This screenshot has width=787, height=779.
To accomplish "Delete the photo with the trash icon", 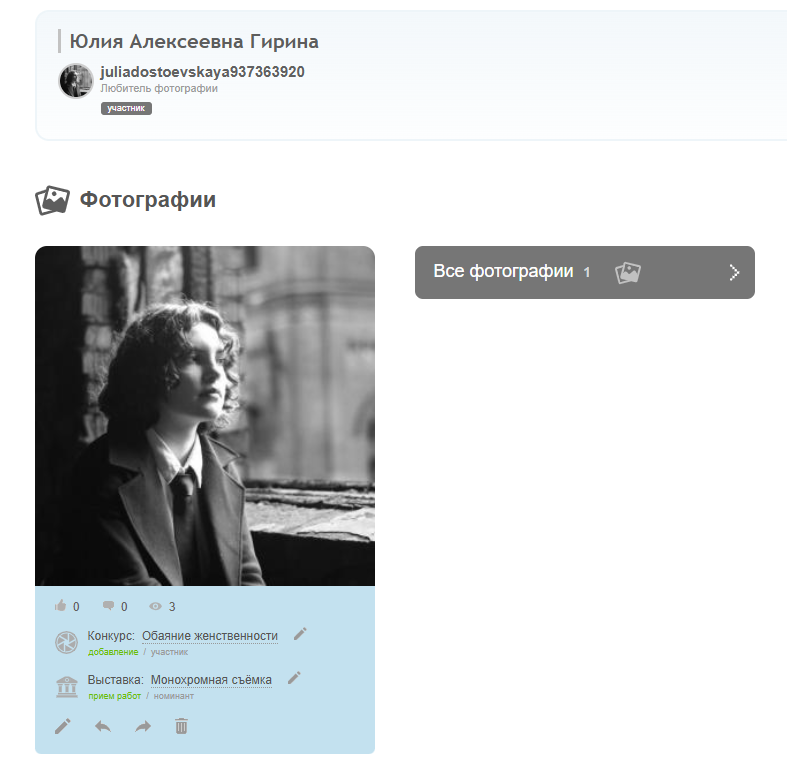I will pyautogui.click(x=181, y=726).
